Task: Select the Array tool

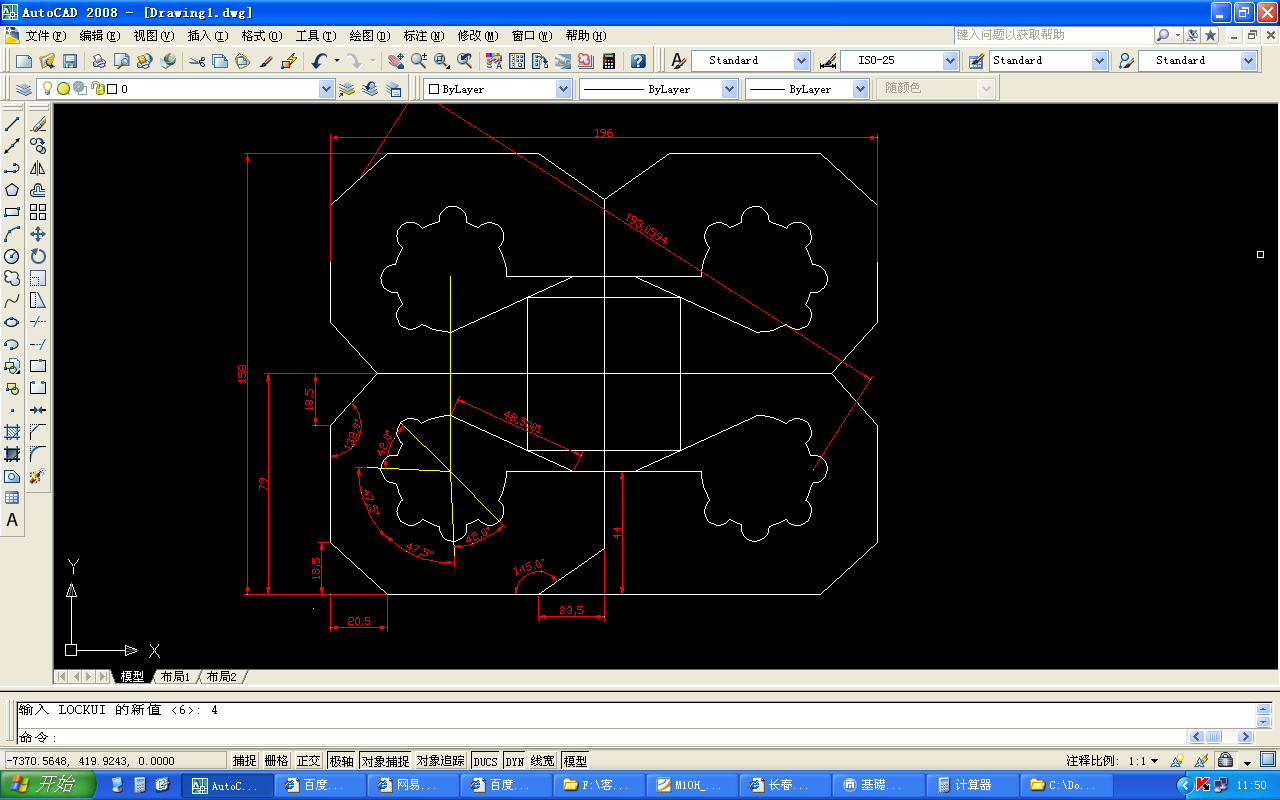Action: 38,212
